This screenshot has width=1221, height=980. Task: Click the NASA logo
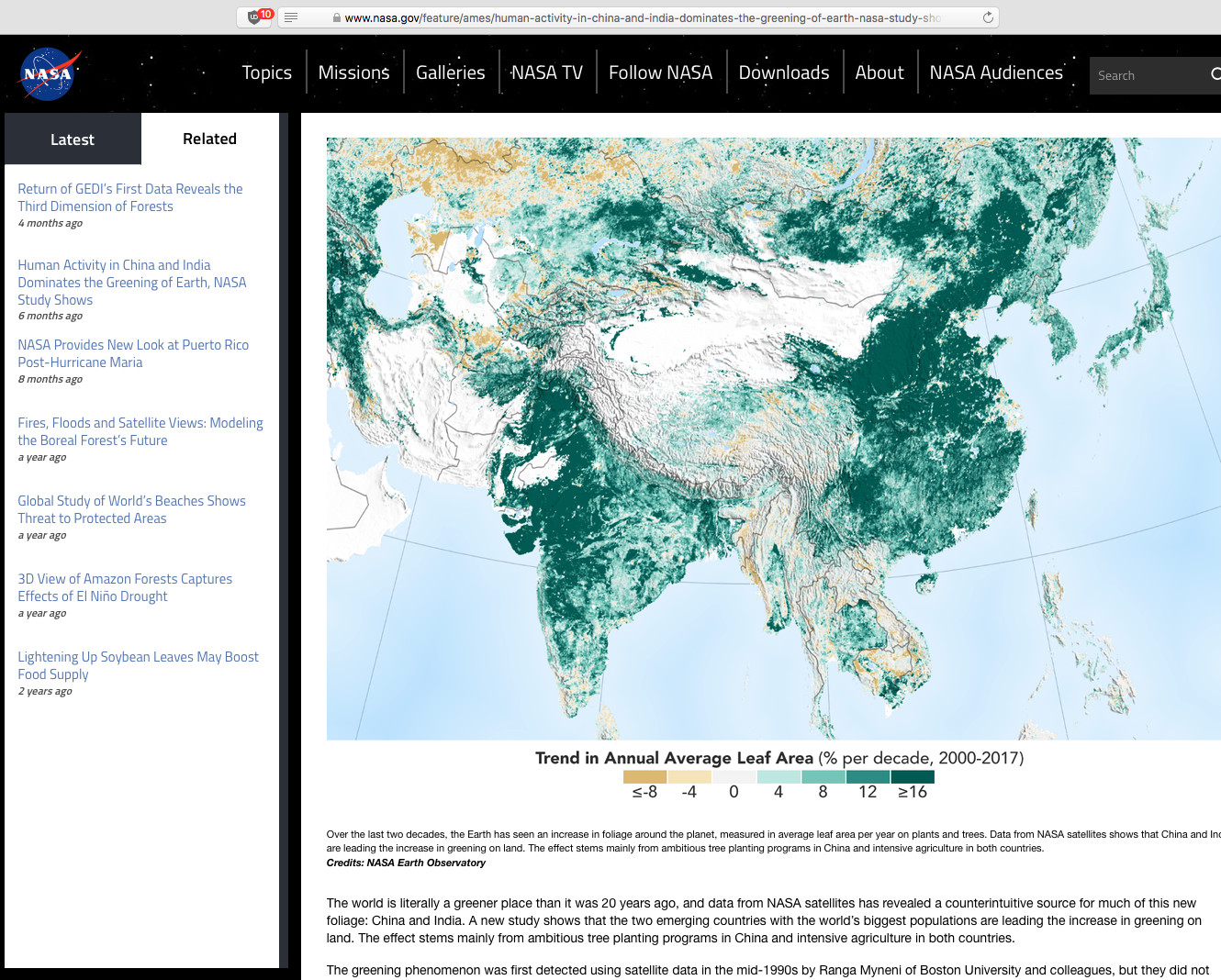pos(48,73)
